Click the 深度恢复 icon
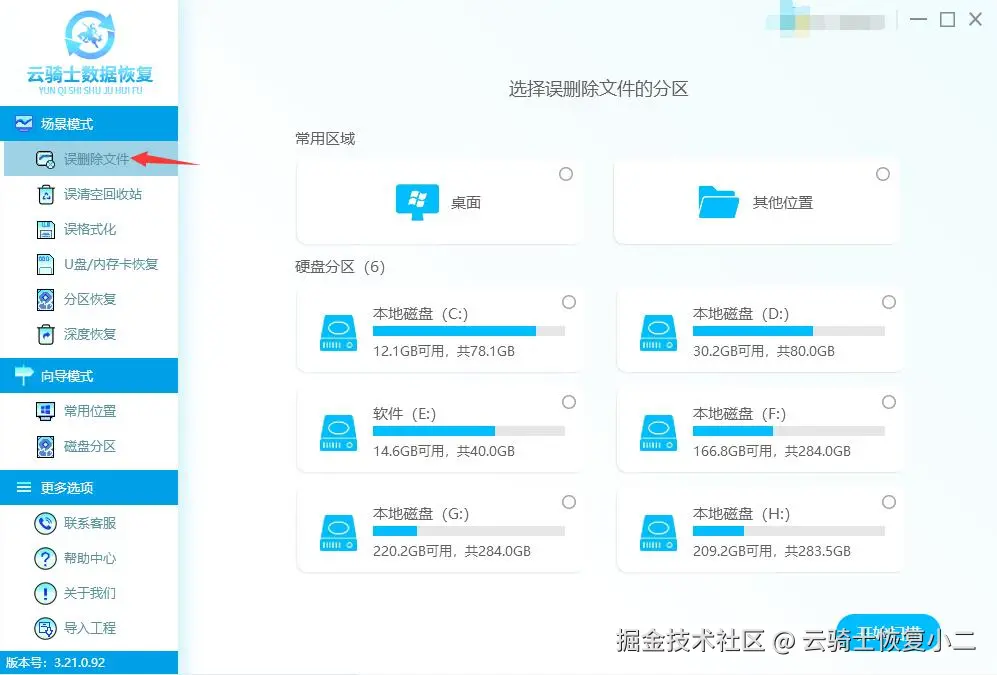 [46, 334]
